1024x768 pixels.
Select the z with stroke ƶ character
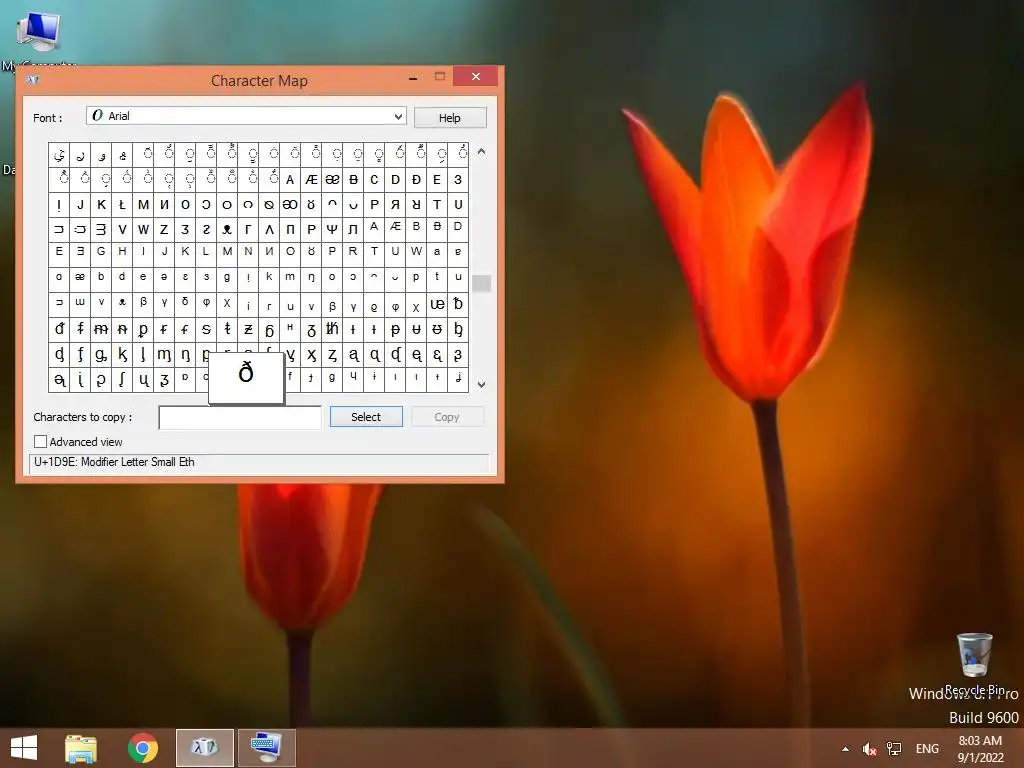[248, 329]
